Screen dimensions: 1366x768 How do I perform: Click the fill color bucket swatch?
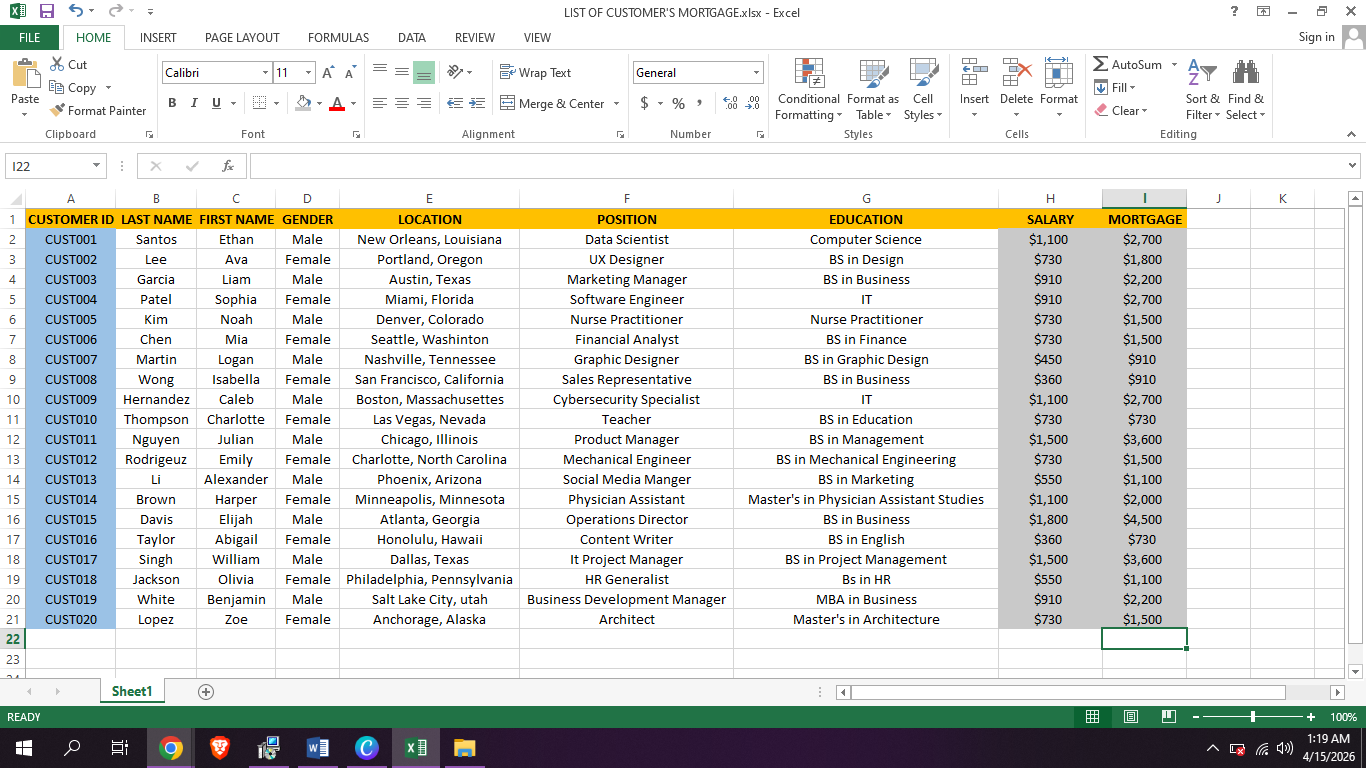click(x=303, y=103)
